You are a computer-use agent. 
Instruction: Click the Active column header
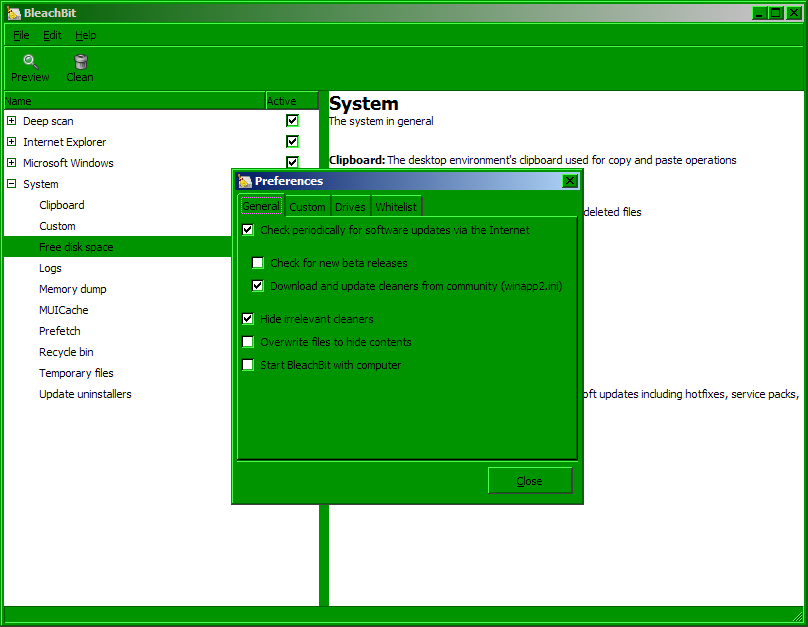click(x=291, y=101)
